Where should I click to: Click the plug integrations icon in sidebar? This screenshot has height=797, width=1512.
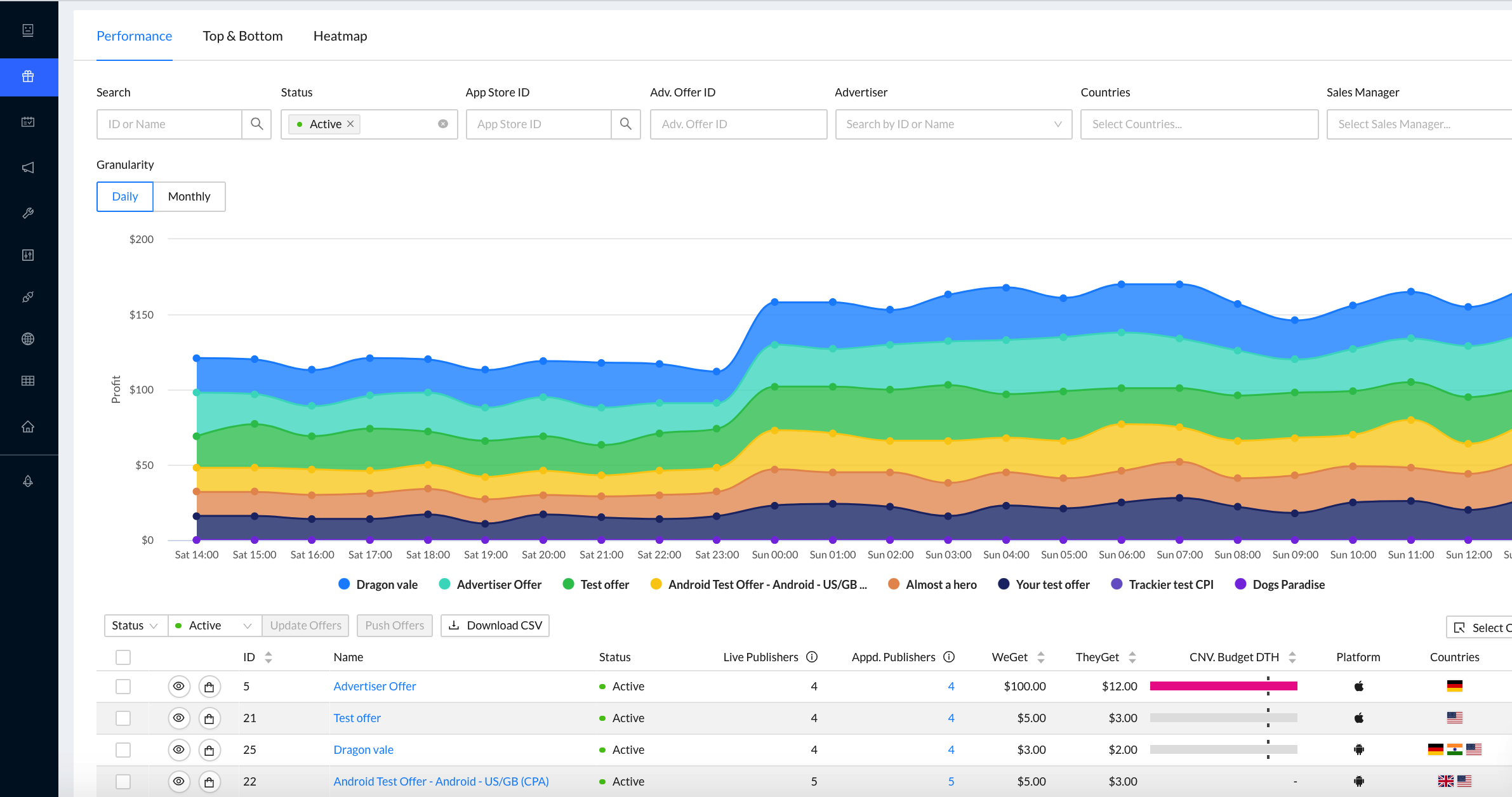tap(28, 296)
